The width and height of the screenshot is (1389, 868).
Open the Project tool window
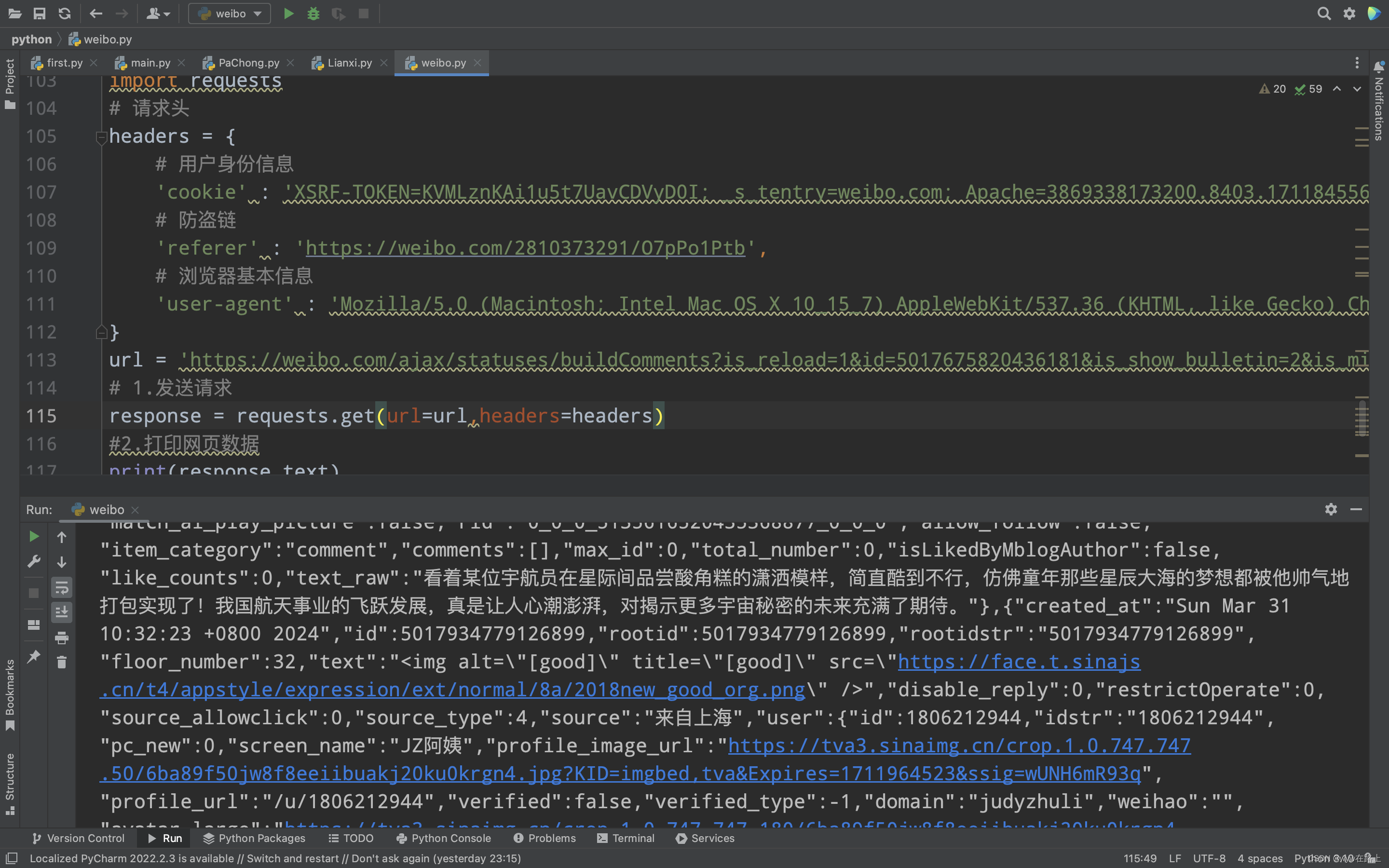(x=9, y=83)
